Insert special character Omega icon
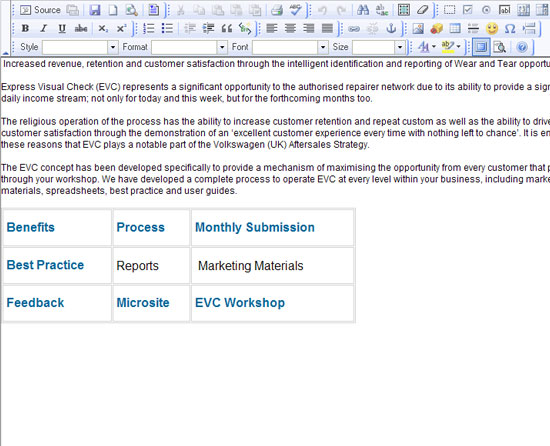The height and width of the screenshot is (446, 550). [x=510, y=28]
